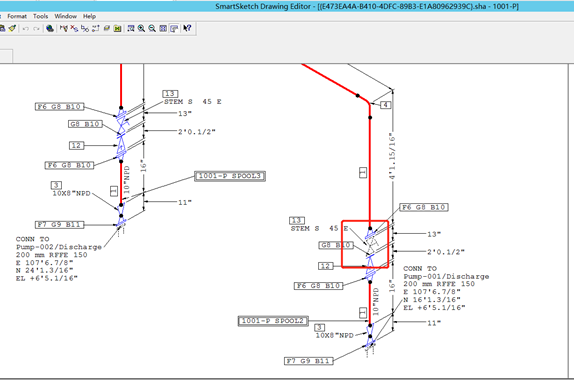Open the Window menu
574x380 pixels.
pos(66,16)
